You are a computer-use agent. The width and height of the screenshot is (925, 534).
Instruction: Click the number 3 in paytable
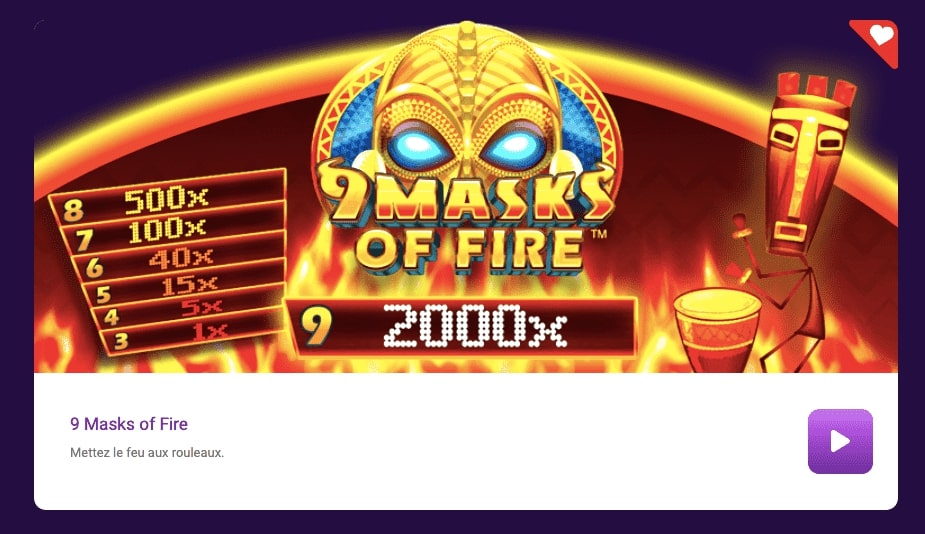tap(122, 341)
